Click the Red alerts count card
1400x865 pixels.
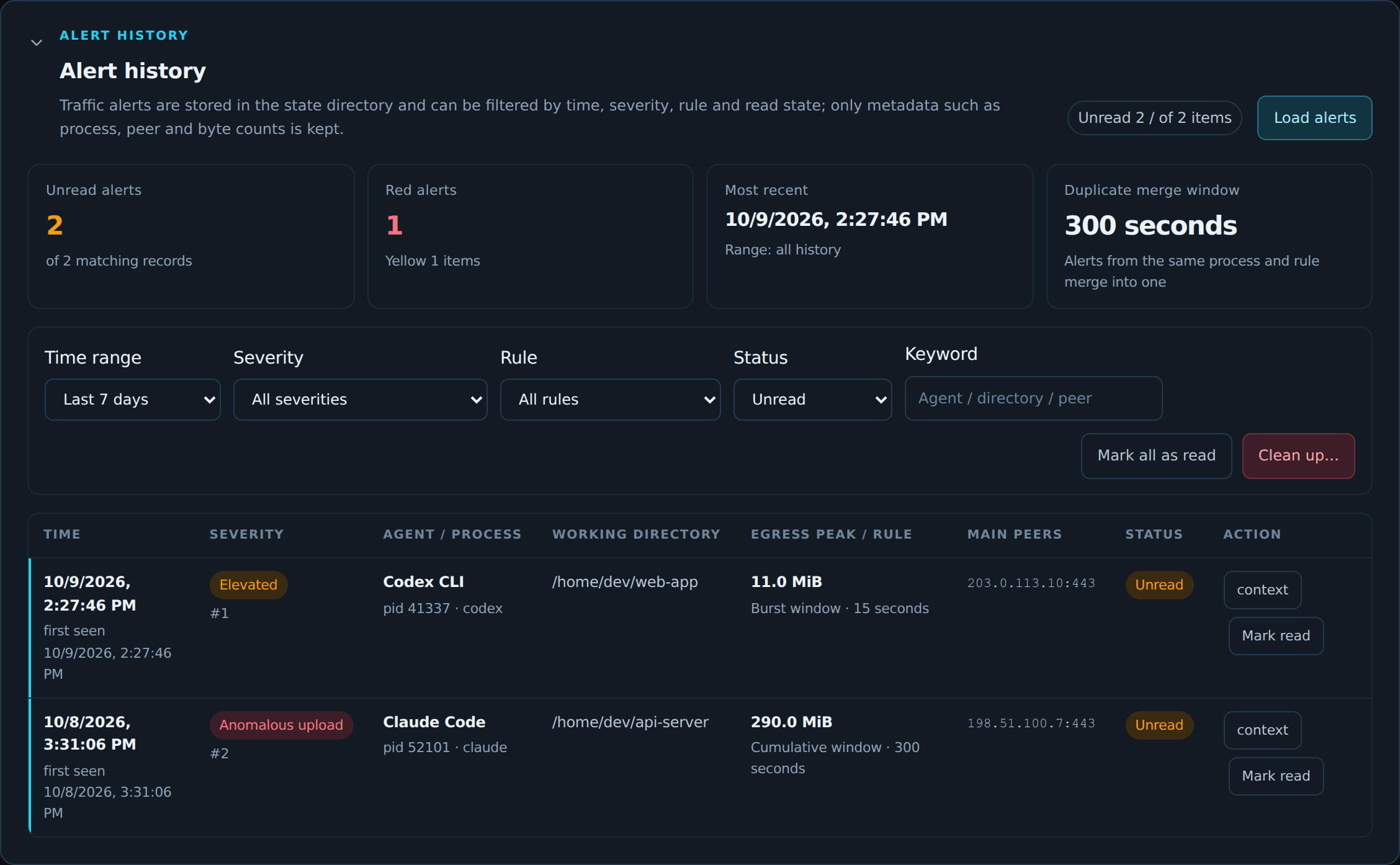[531, 236]
